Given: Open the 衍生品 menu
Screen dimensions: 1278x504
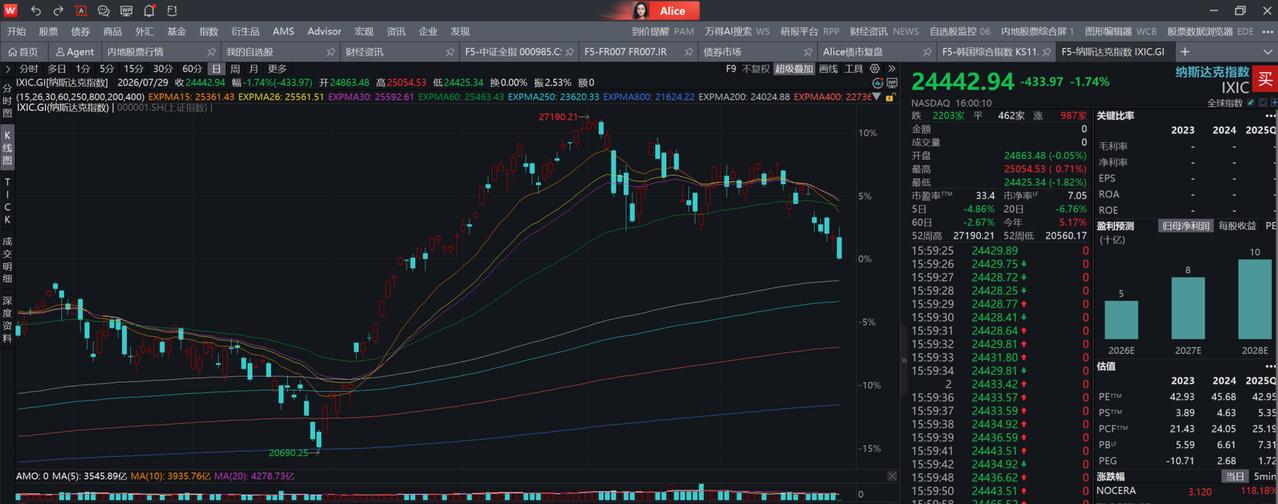Looking at the screenshot, I should [x=245, y=31].
